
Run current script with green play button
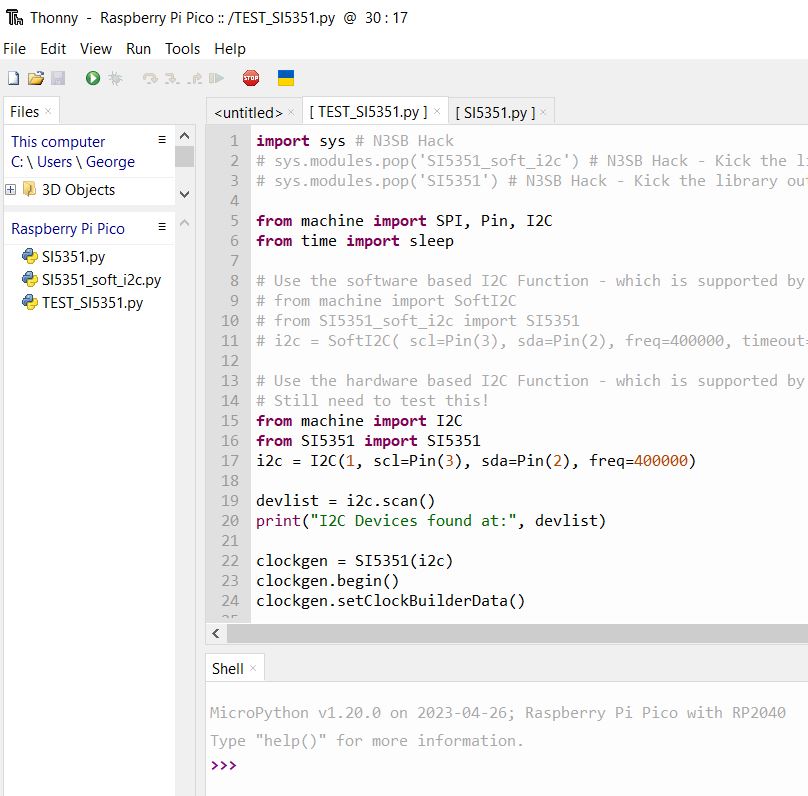click(92, 78)
